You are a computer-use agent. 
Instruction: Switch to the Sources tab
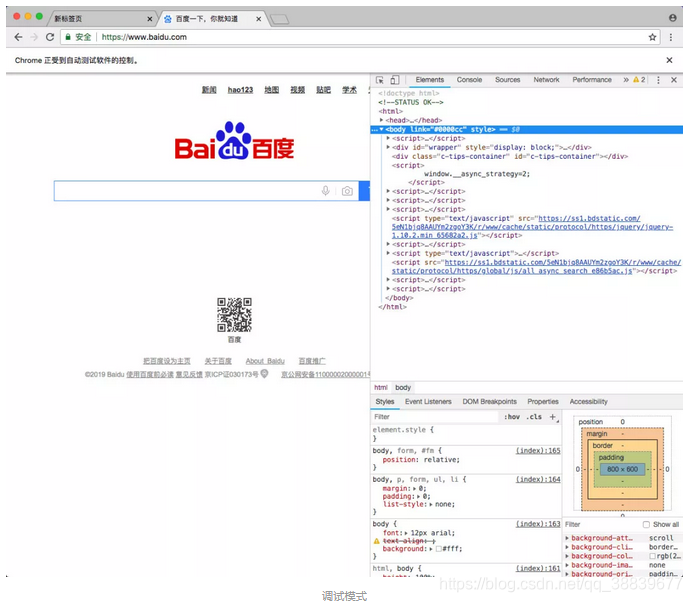coord(508,80)
